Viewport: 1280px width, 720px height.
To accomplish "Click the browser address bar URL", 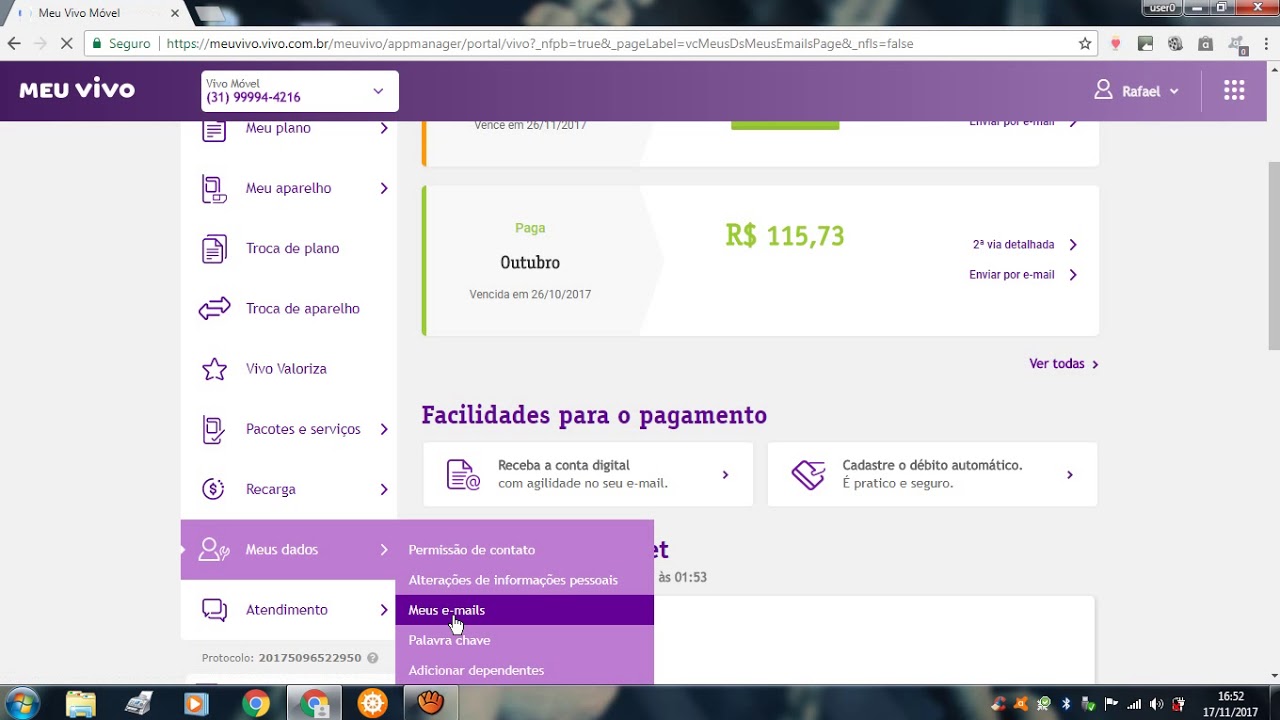I will 540,44.
